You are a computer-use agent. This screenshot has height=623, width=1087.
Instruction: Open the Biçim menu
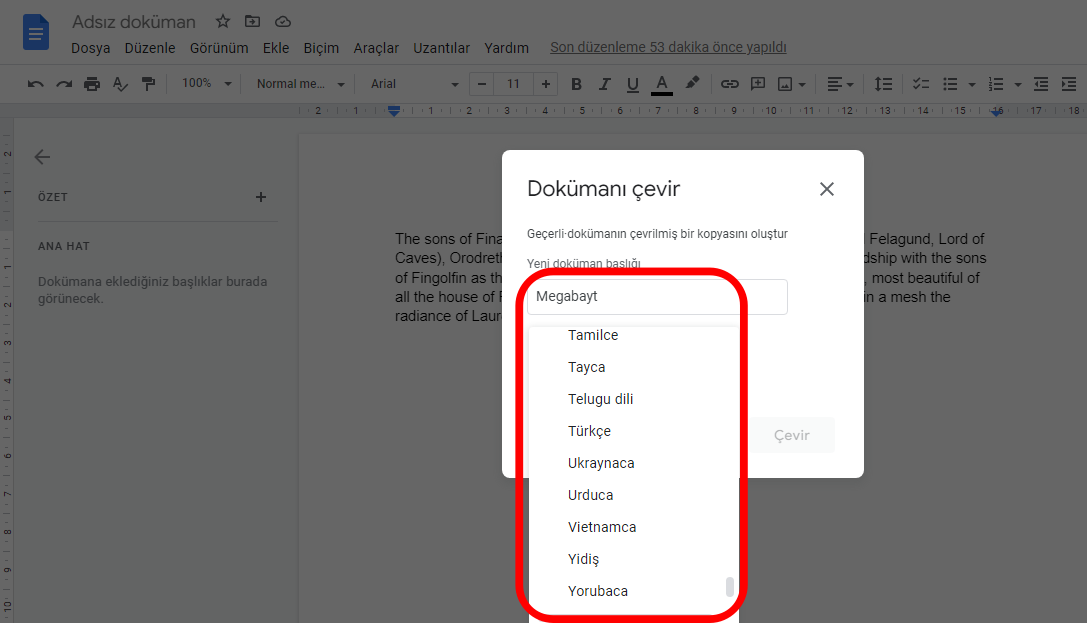coord(321,48)
